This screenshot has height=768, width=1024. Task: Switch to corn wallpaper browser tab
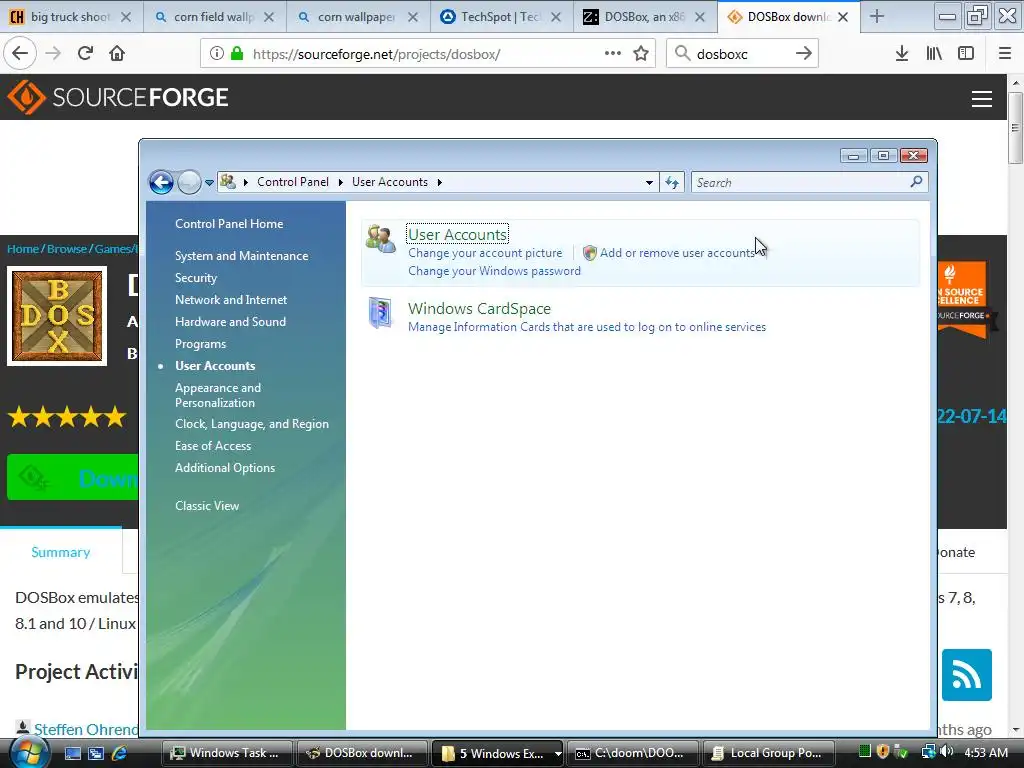click(356, 17)
